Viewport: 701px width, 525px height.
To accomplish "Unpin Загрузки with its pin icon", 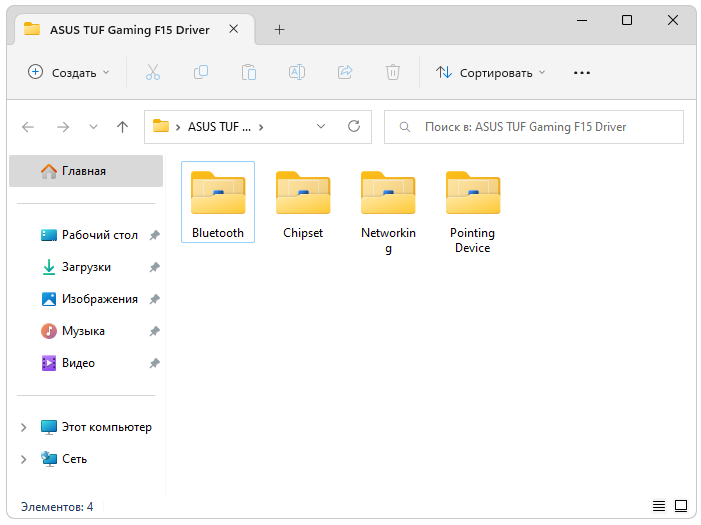I will [155, 267].
